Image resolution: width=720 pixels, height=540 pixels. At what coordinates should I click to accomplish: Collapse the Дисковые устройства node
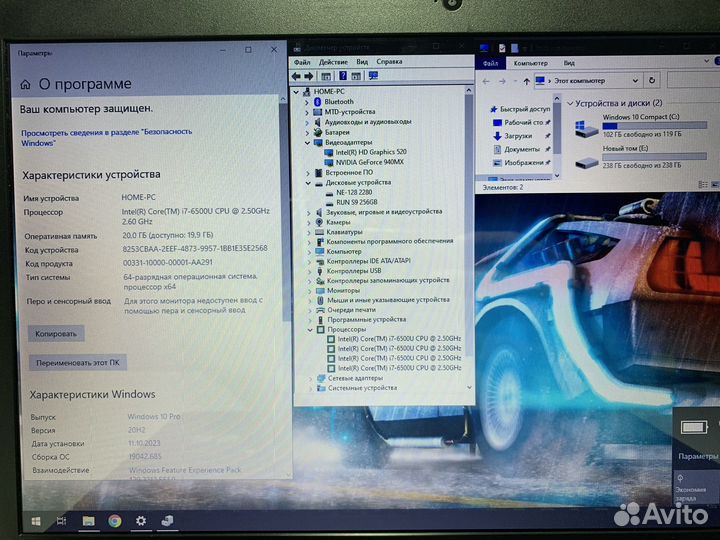308,183
